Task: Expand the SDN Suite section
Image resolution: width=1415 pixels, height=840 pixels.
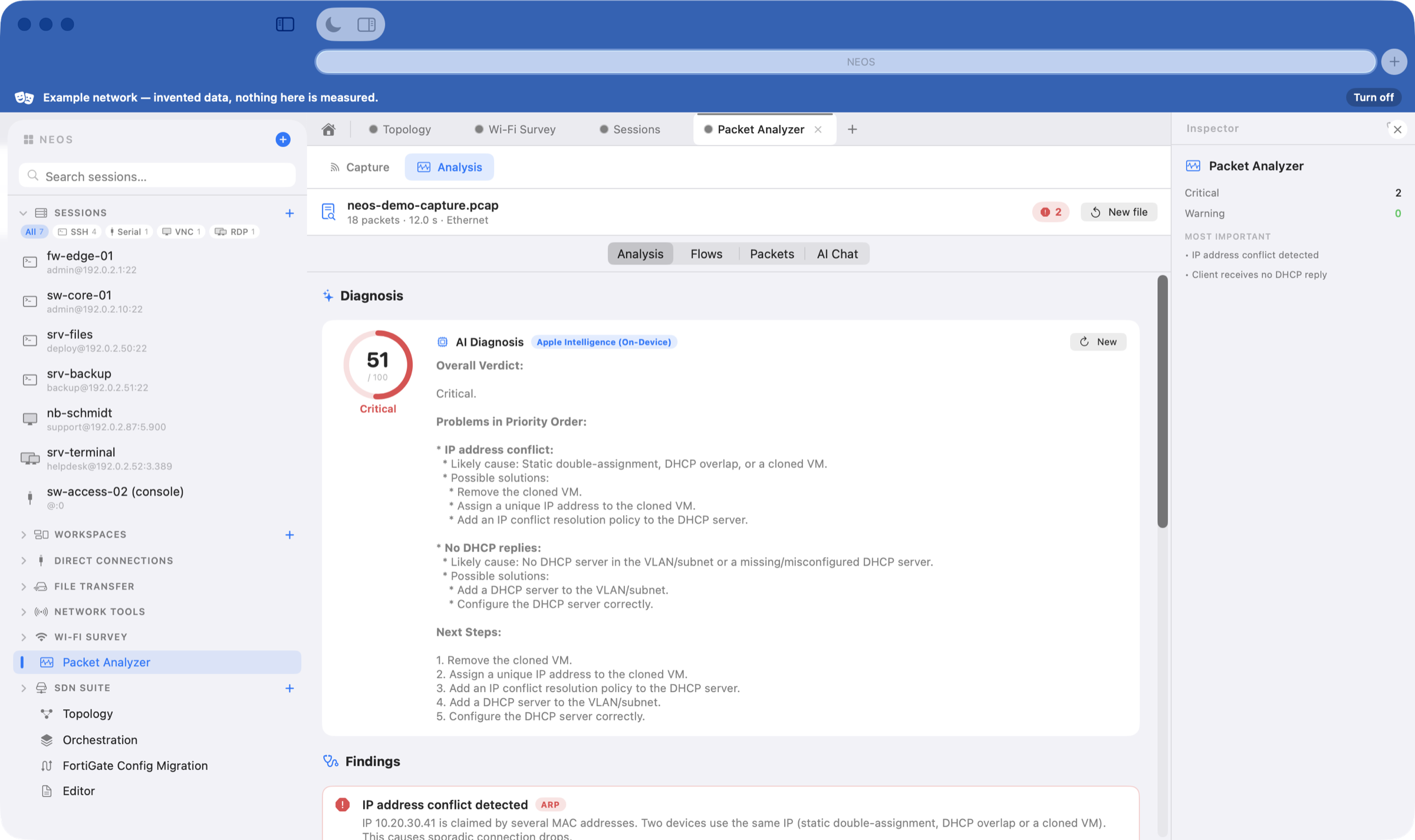Action: click(x=23, y=688)
